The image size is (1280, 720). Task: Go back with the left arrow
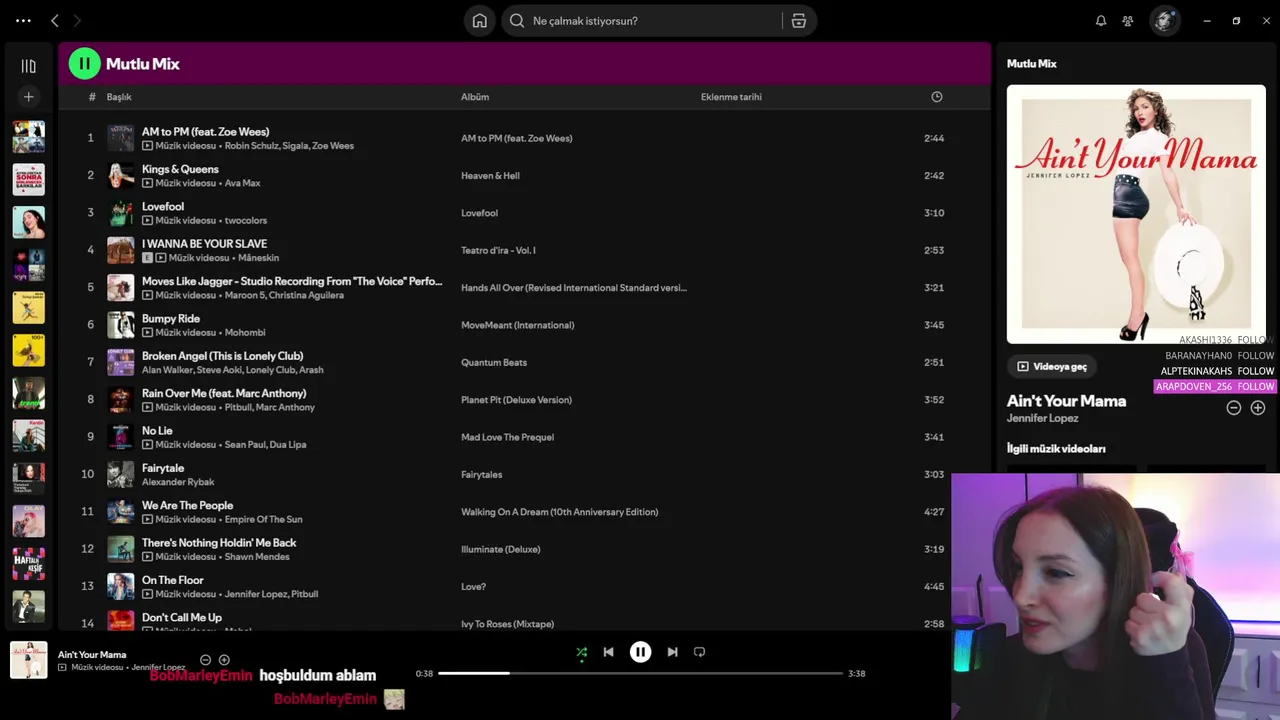click(55, 20)
